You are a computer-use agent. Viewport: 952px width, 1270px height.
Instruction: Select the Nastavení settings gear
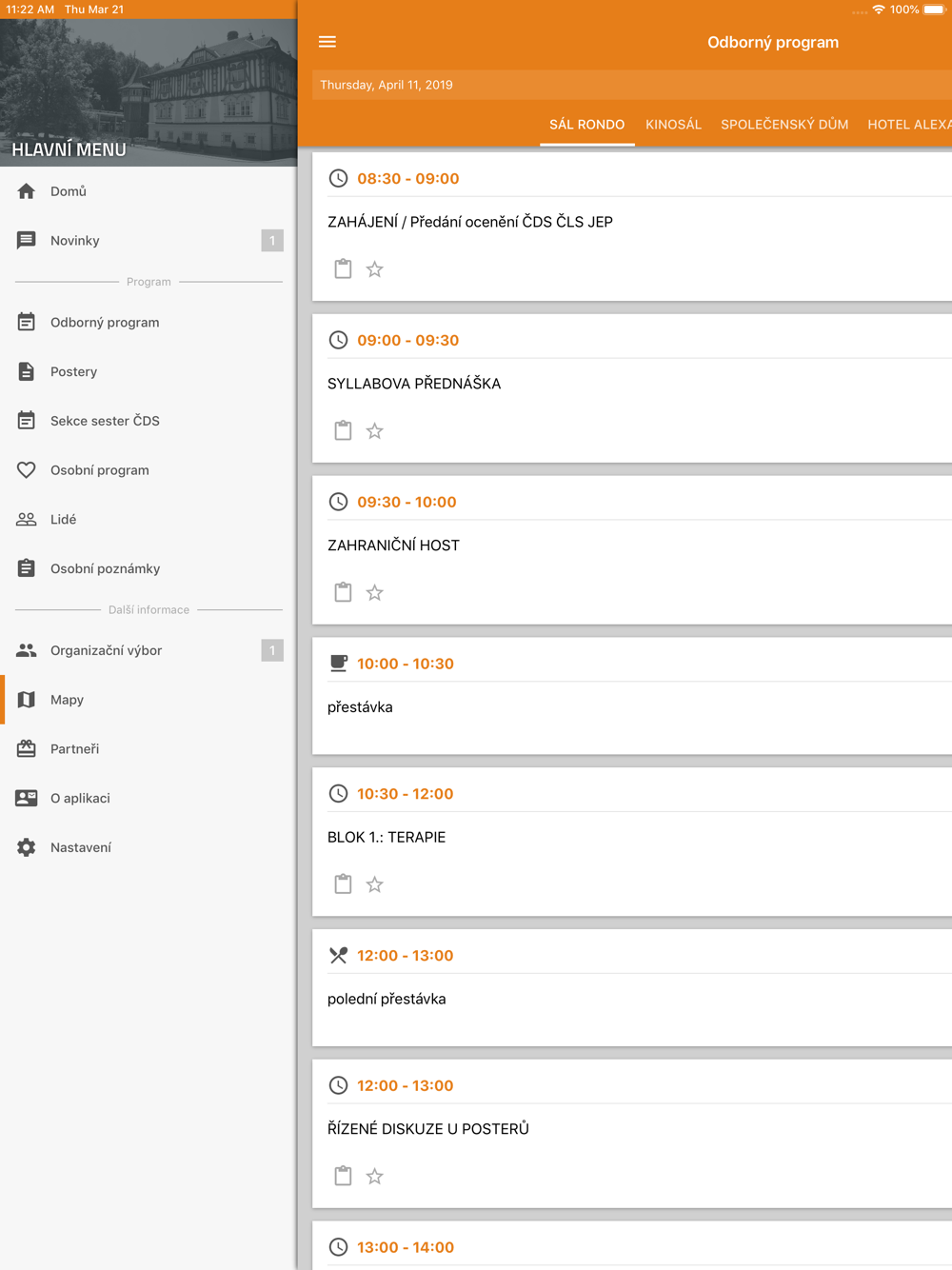27,847
